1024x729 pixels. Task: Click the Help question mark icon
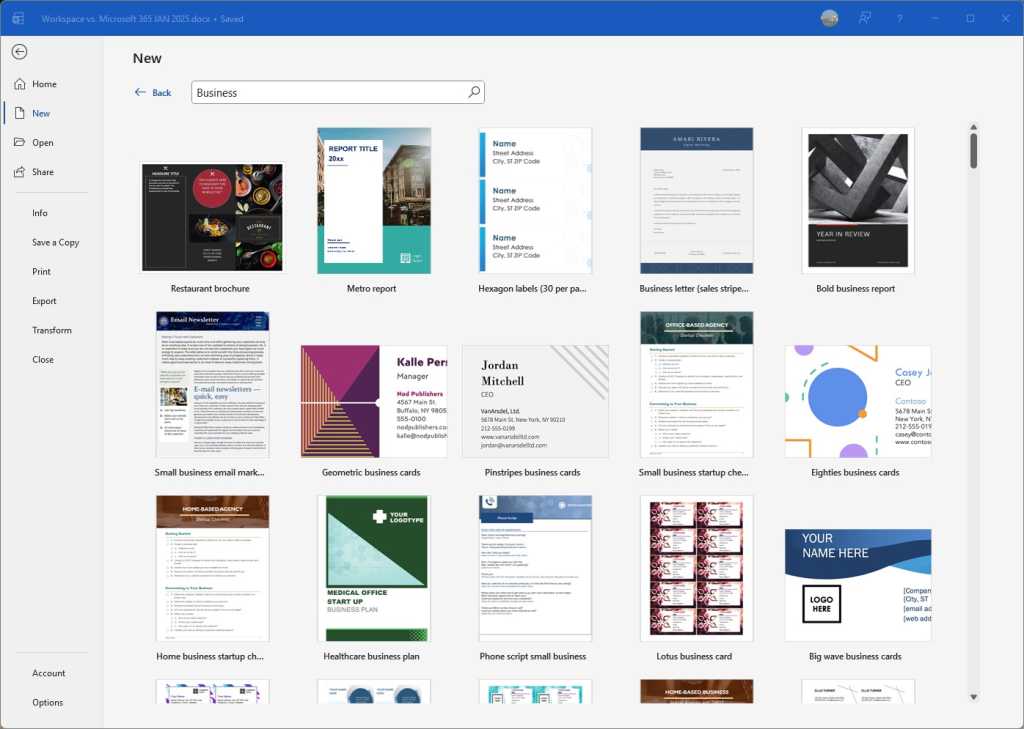[x=899, y=18]
